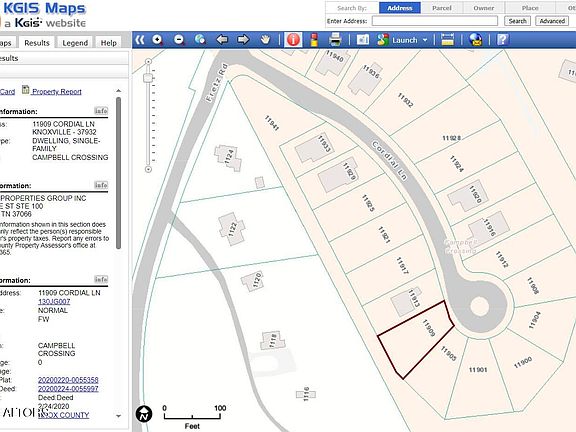The image size is (576, 432).
Task: Click the zoom slider top plus button
Action: (148, 61)
